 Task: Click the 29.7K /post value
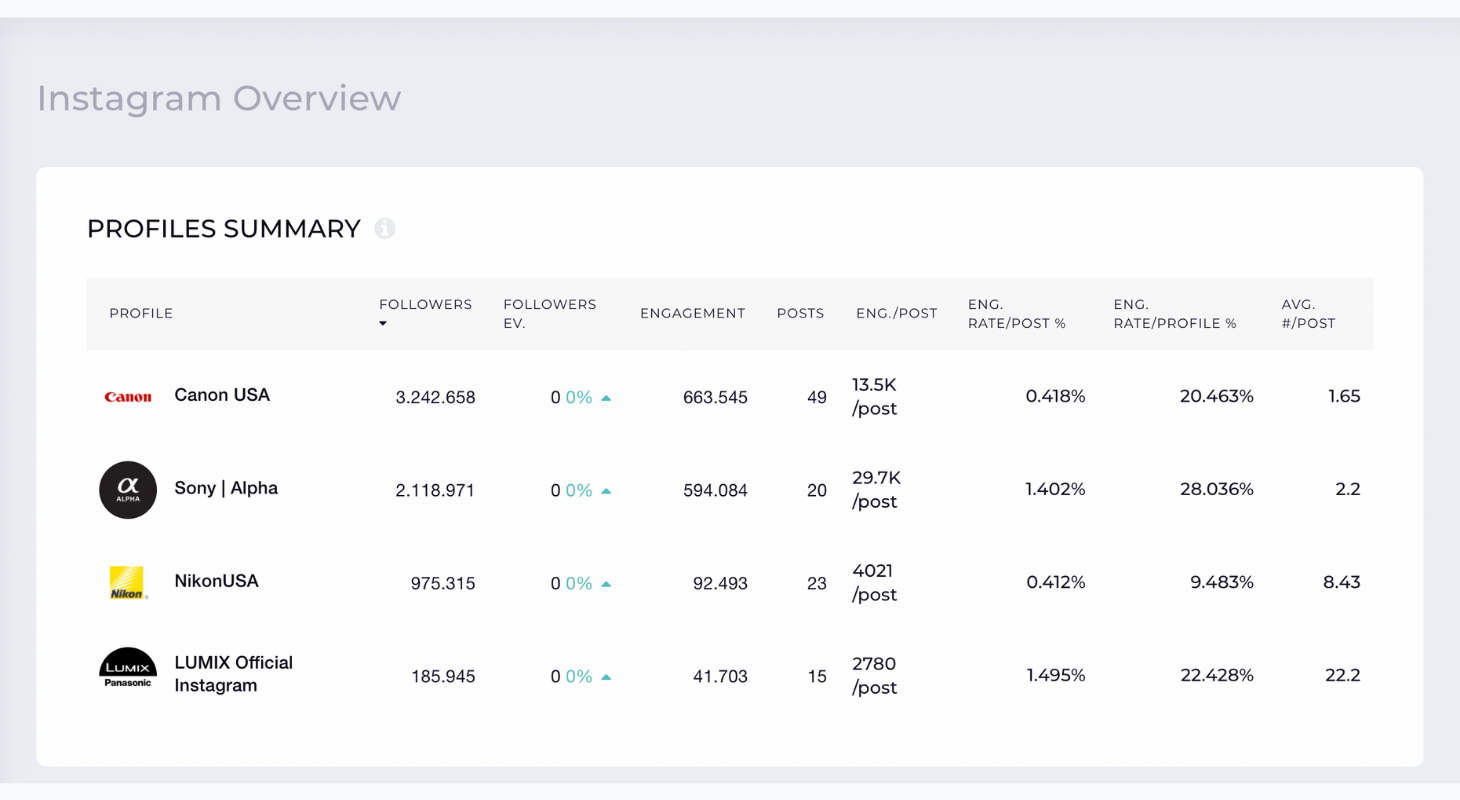pos(877,490)
